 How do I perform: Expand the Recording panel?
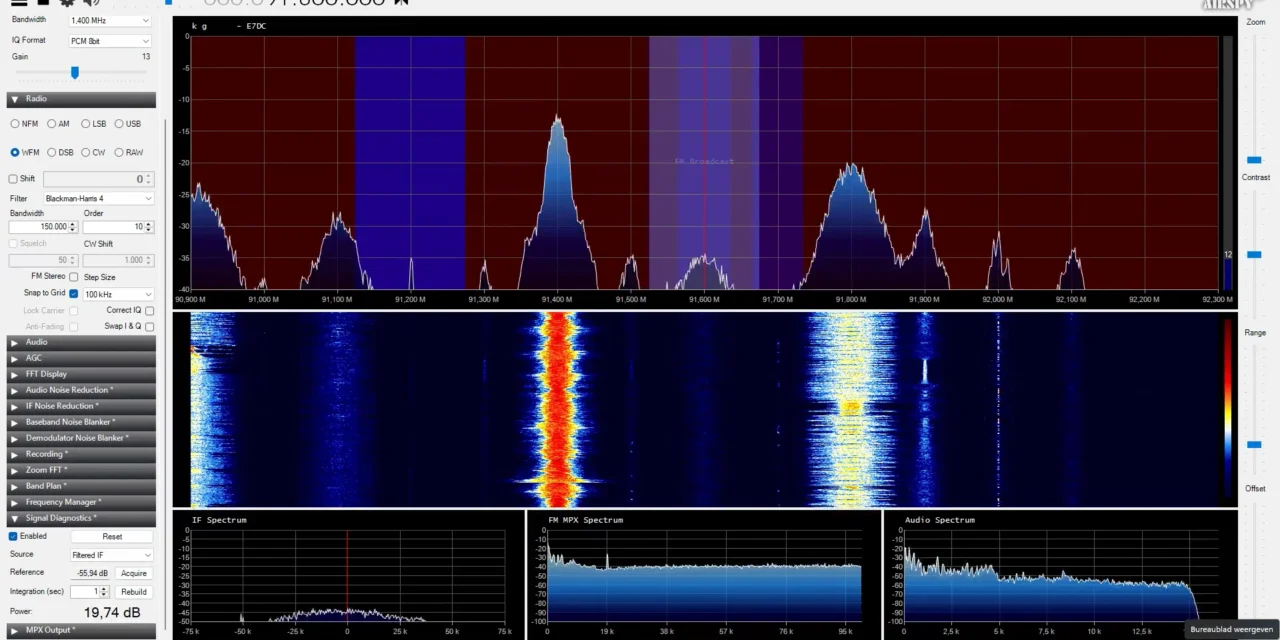click(81, 454)
